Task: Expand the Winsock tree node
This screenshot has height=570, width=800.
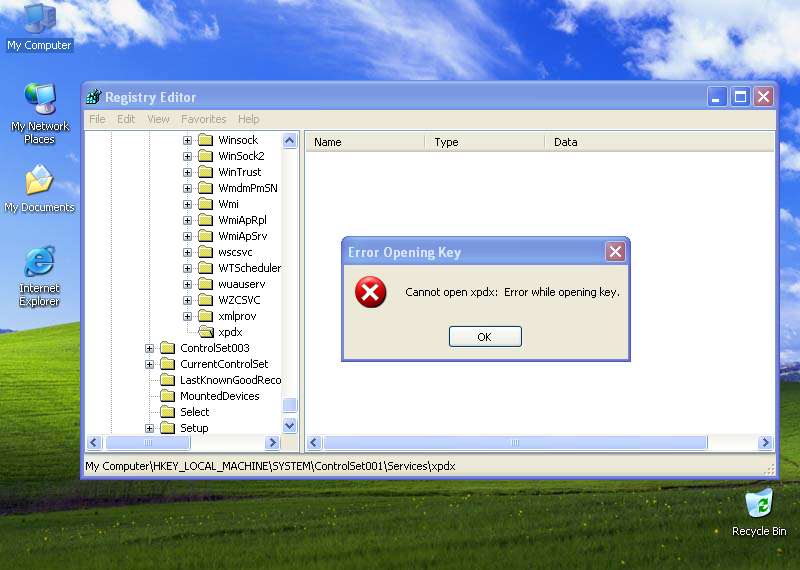Action: point(187,140)
